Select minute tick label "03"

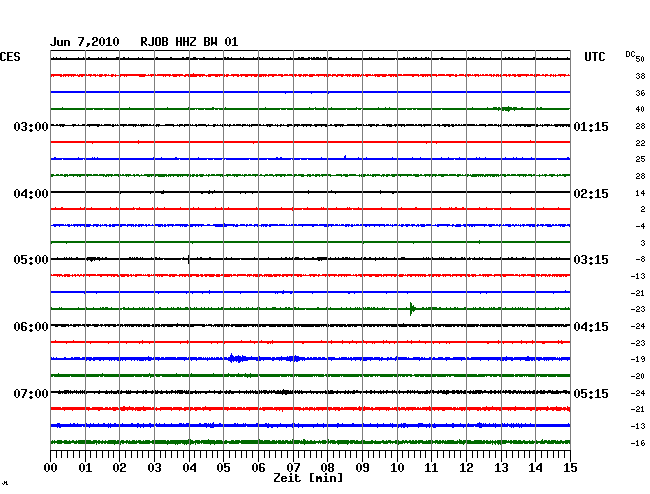pos(154,468)
